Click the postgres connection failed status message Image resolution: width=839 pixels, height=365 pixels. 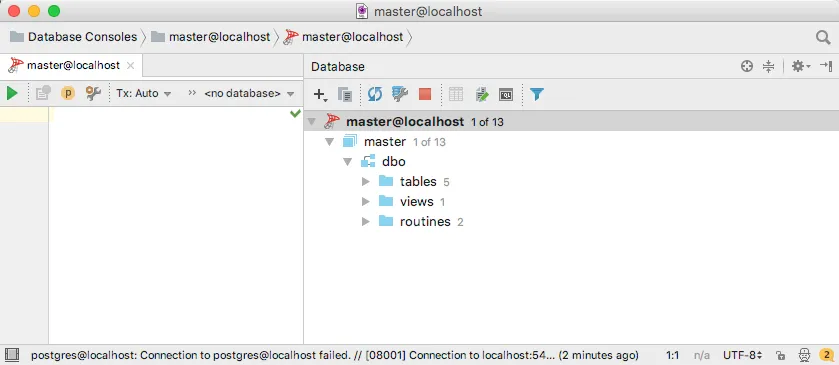point(334,355)
